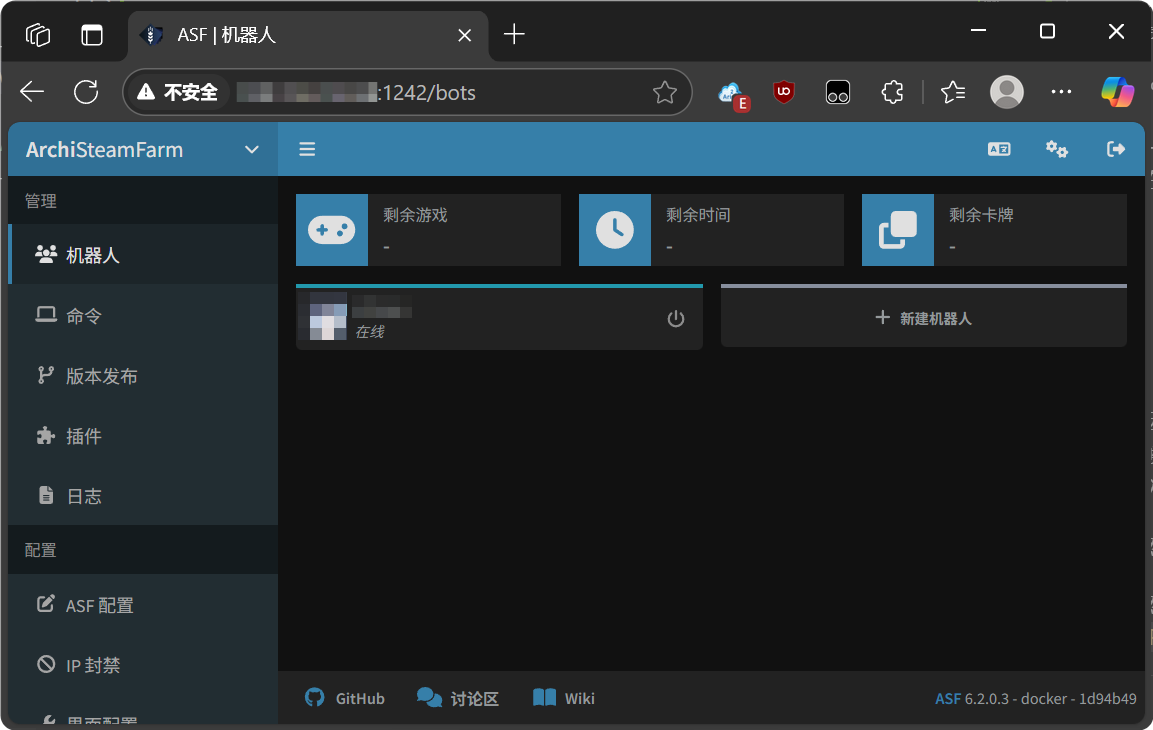Open ASF 配置 settings page
The height and width of the screenshot is (730, 1153).
tap(99, 605)
